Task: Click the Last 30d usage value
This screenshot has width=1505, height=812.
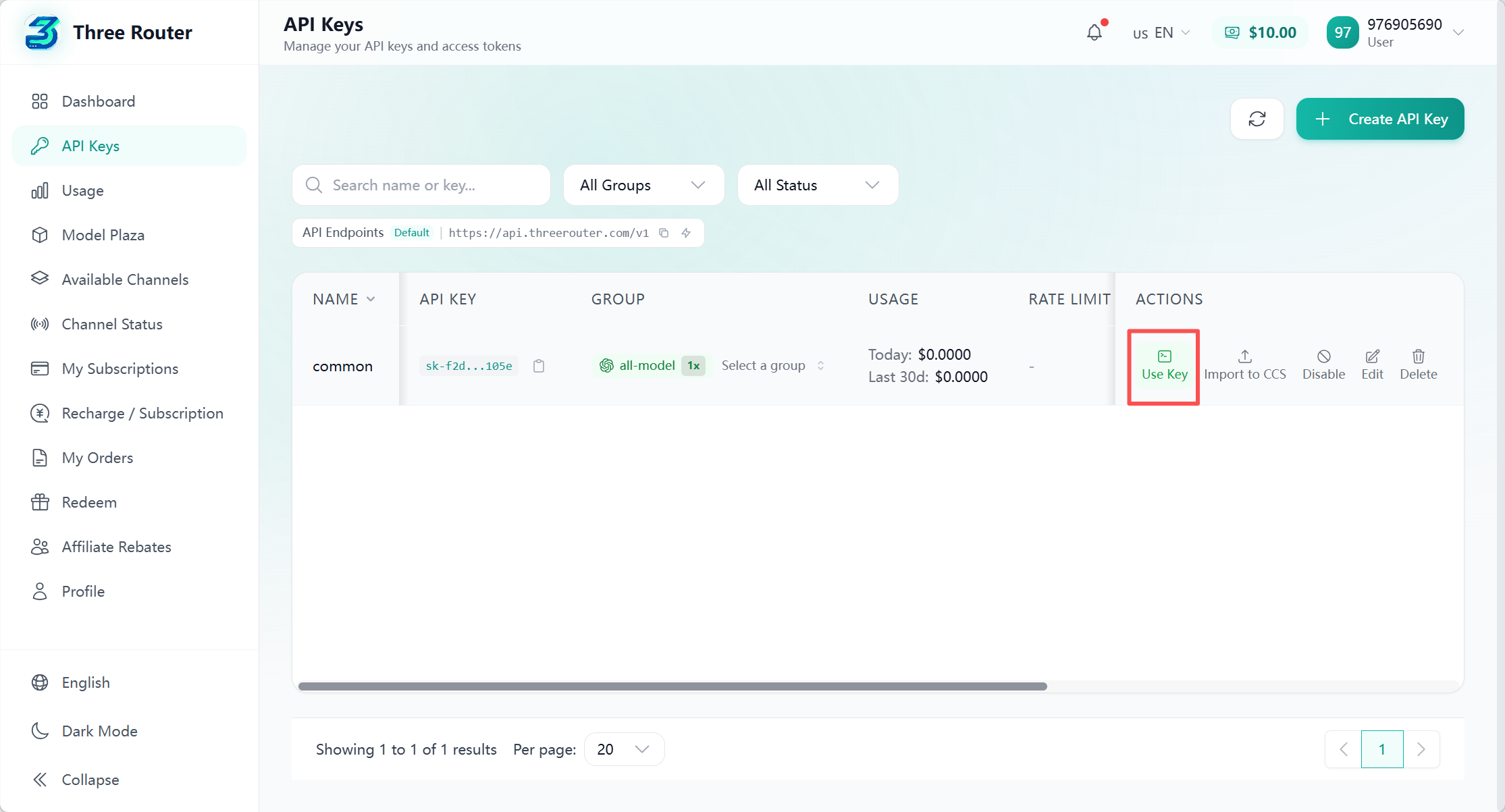Action: [961, 377]
